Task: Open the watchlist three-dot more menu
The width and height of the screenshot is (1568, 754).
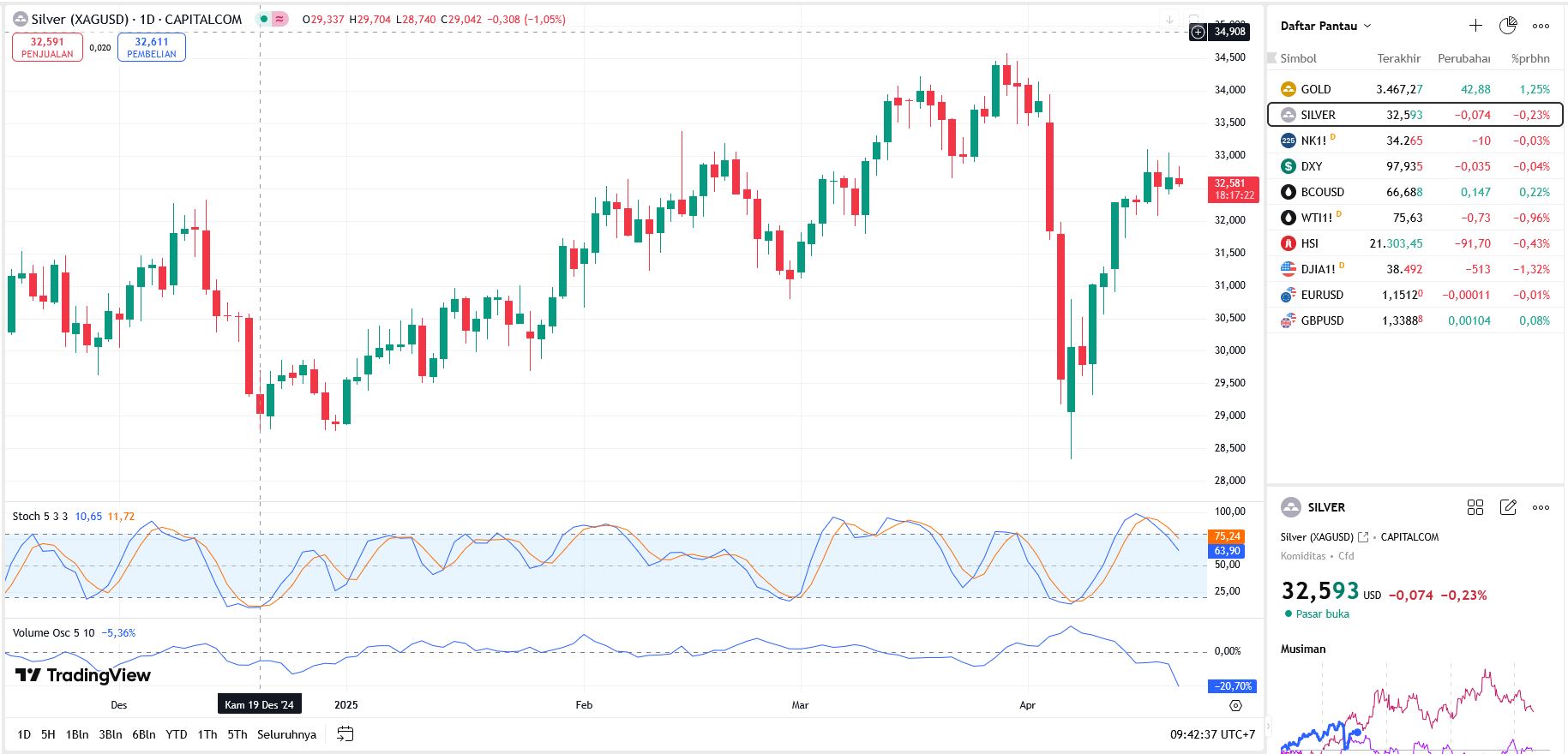Action: tap(1541, 26)
